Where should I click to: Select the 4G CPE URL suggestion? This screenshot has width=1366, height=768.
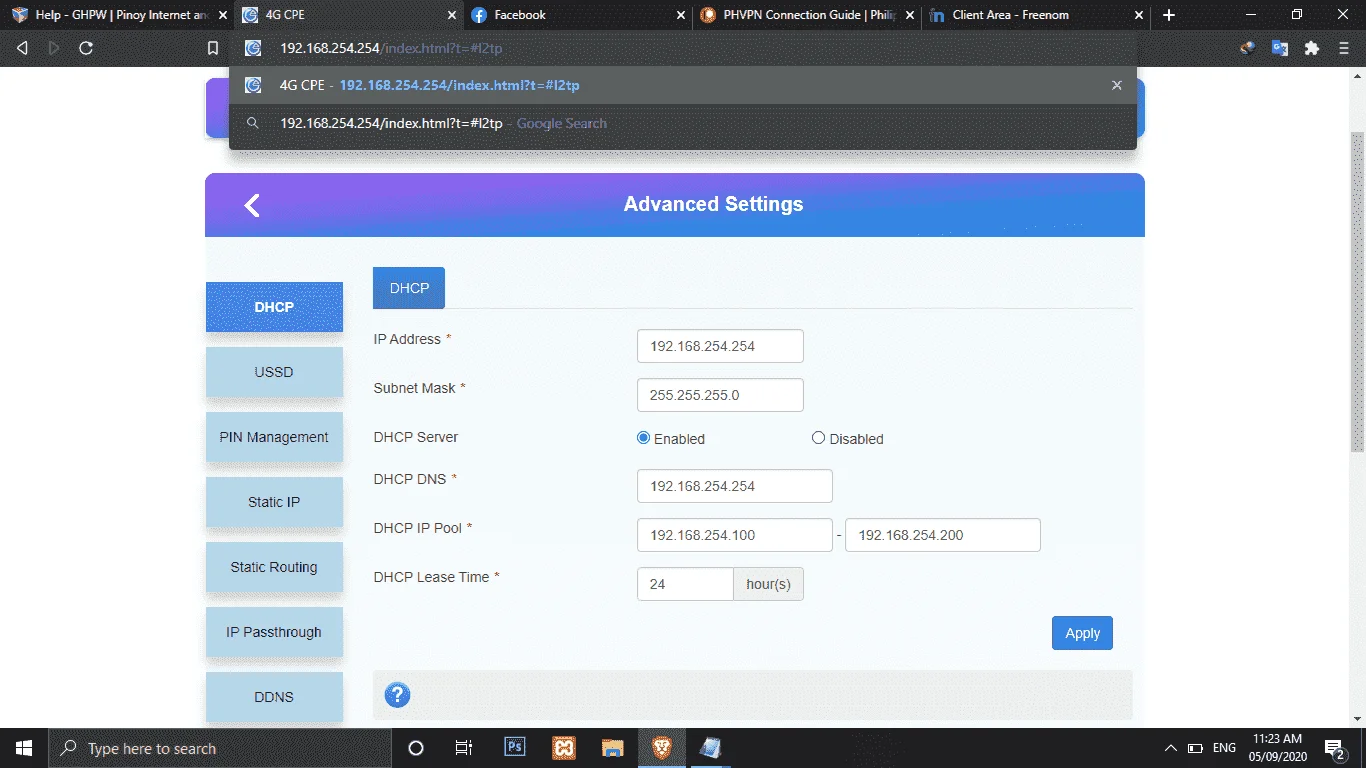coord(682,86)
